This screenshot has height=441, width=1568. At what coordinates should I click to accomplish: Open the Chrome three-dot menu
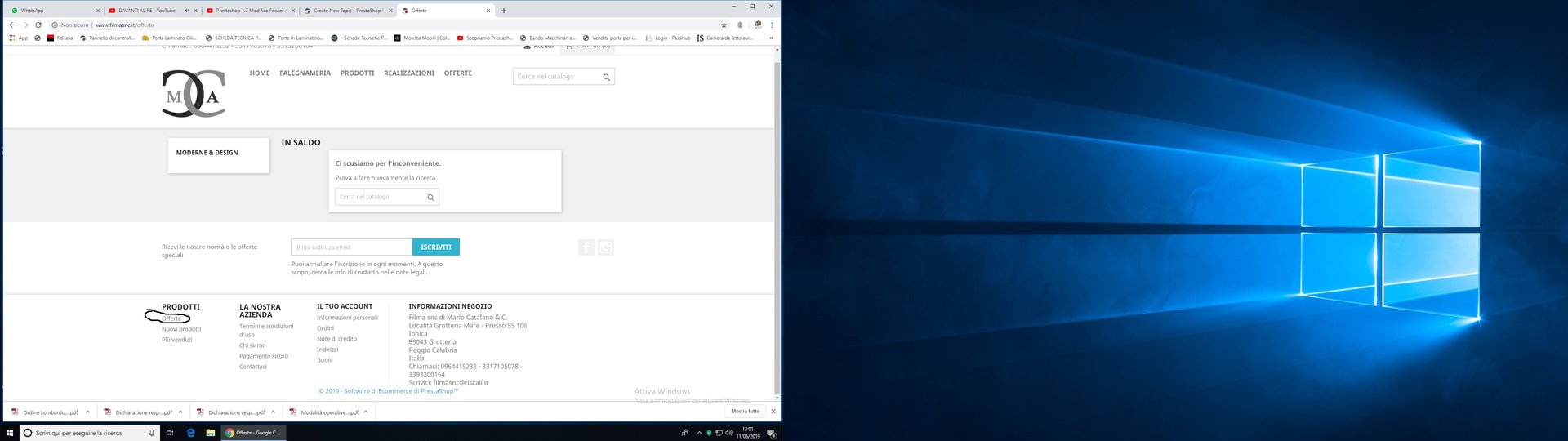pos(772,24)
